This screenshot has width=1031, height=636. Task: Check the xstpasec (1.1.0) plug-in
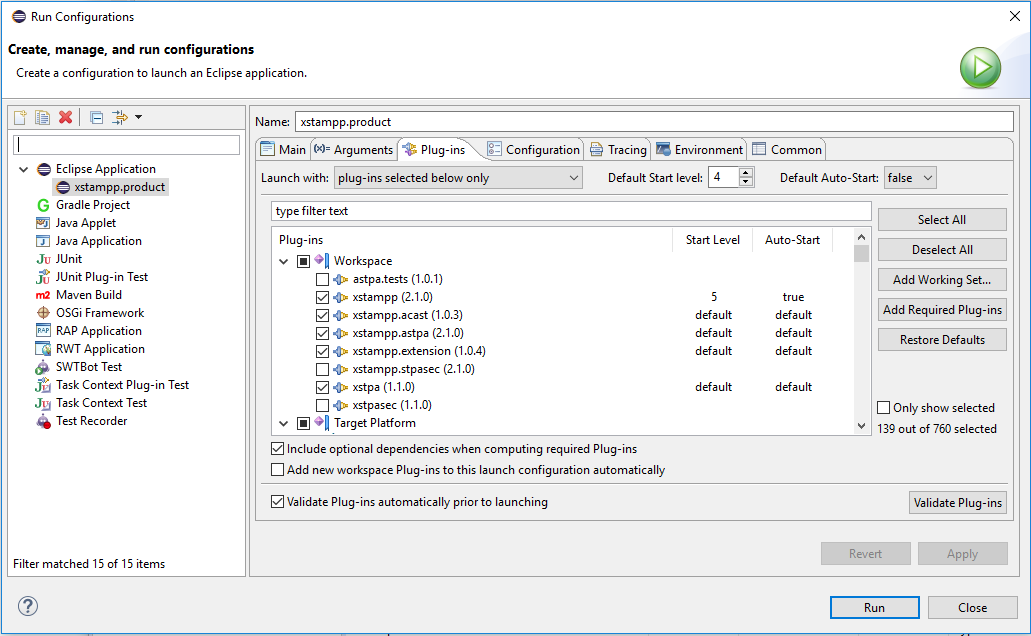point(322,405)
